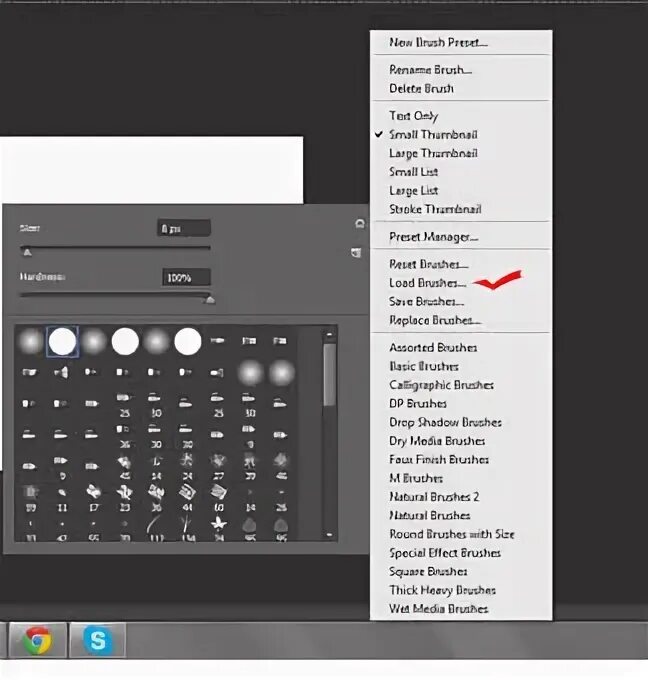Load the Calligraphic Brushes set

point(441,385)
